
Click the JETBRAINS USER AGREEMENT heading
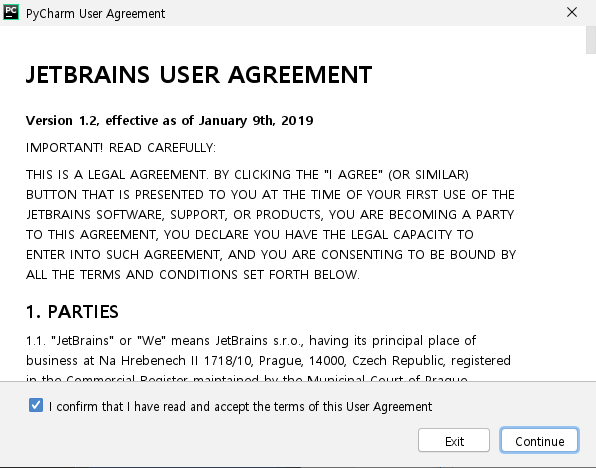point(199,75)
